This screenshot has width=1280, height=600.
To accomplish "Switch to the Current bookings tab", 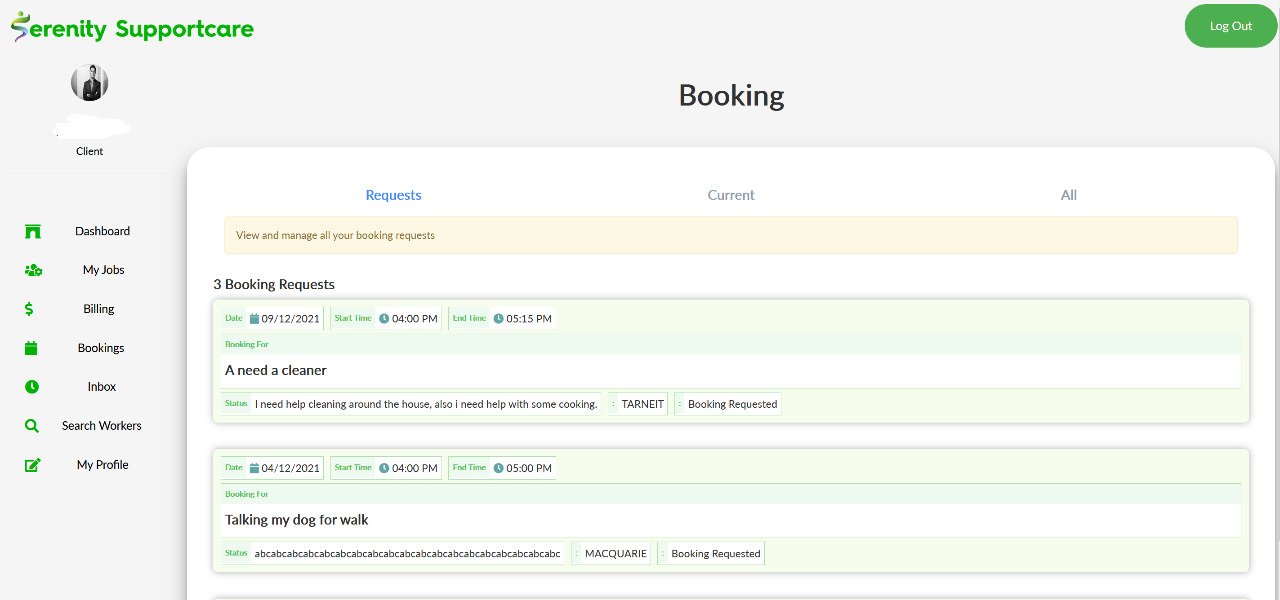I will tap(731, 195).
